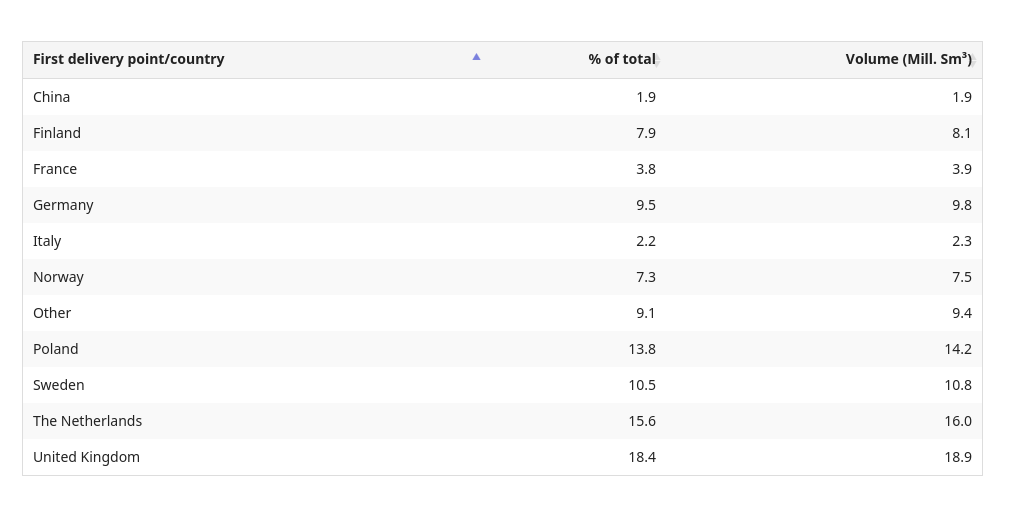Sort by First delivery point/country header

[x=129, y=59]
